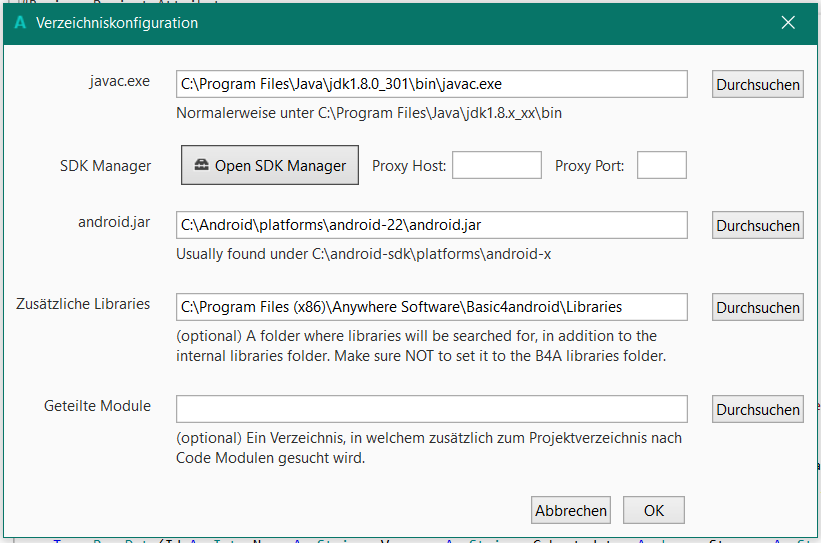This screenshot has height=543, width=821.
Task: Click the Geteilte Module label
Action: 97,406
